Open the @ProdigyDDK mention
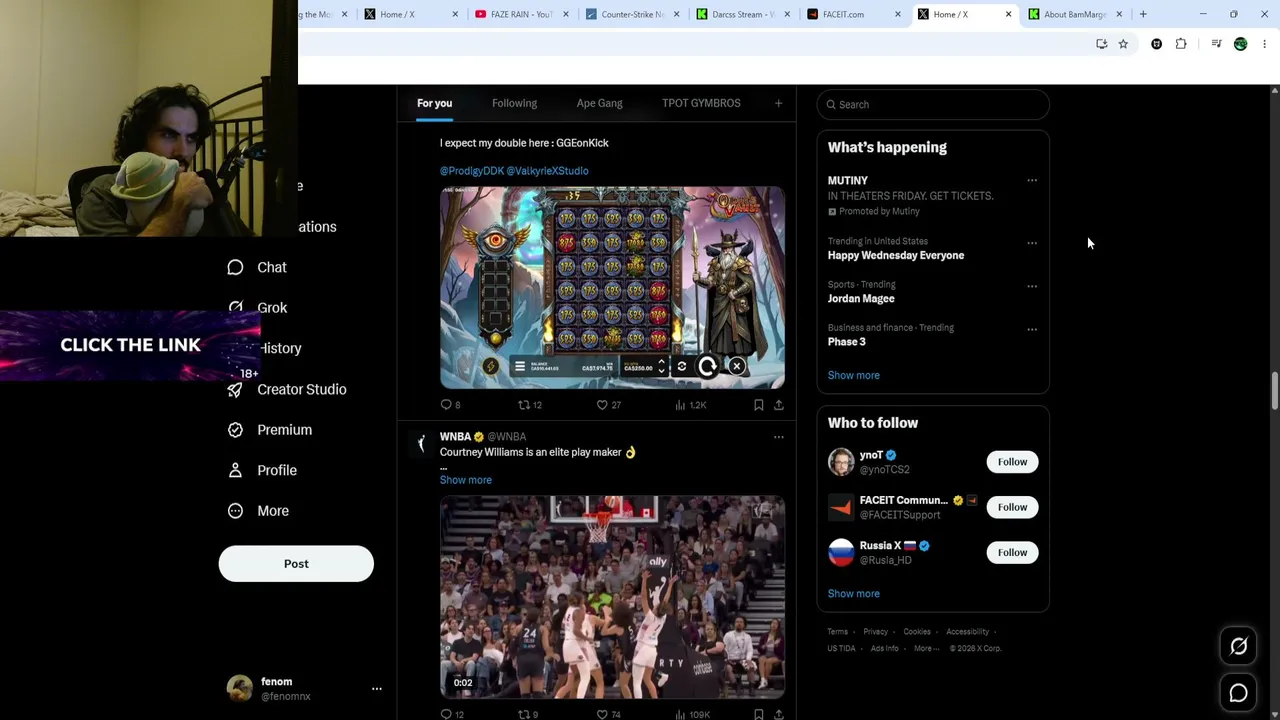 point(471,171)
